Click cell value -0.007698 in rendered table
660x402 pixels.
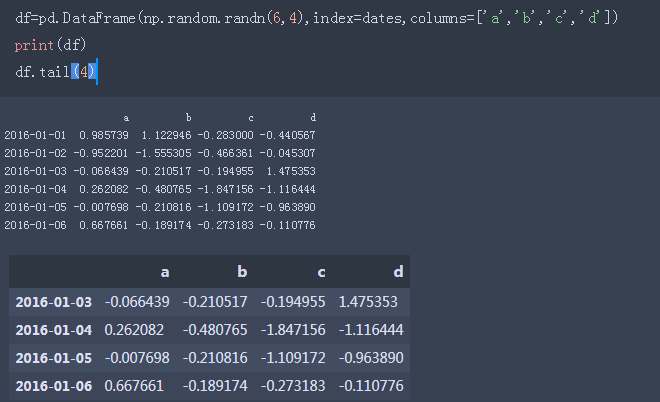(137, 358)
